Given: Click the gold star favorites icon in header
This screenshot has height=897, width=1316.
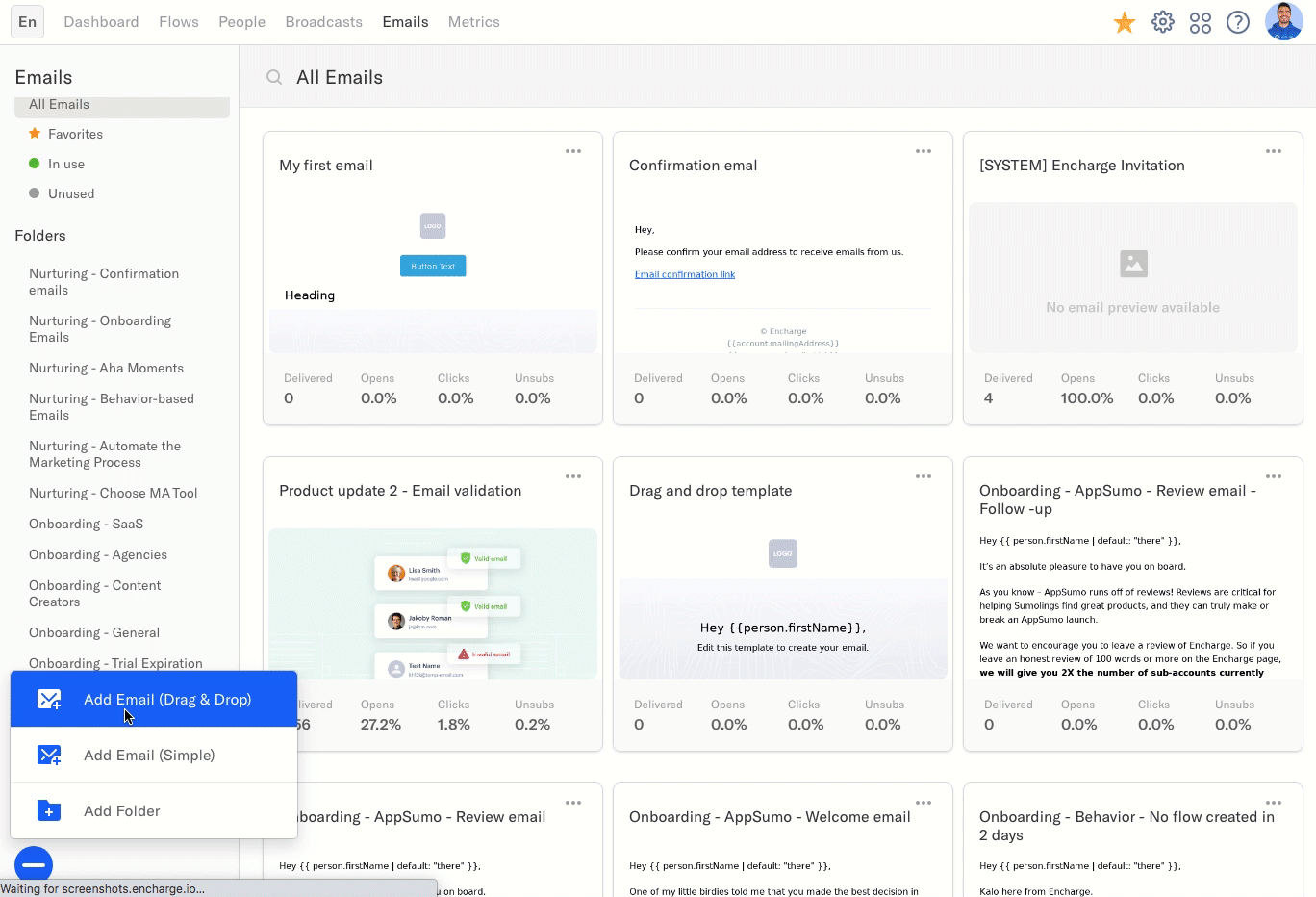Looking at the screenshot, I should point(1124,22).
